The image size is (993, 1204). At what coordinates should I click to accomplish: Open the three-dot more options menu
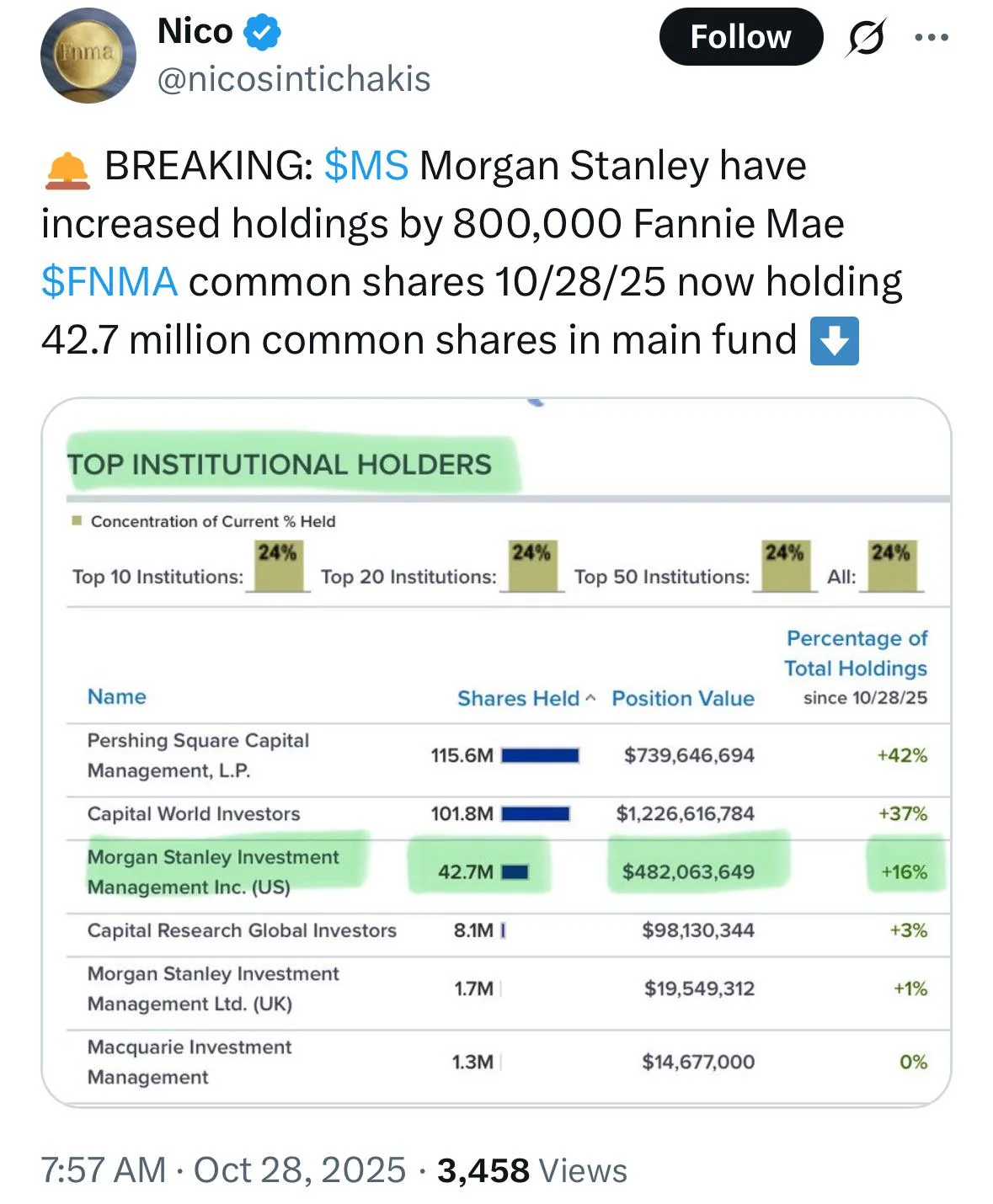click(x=932, y=37)
